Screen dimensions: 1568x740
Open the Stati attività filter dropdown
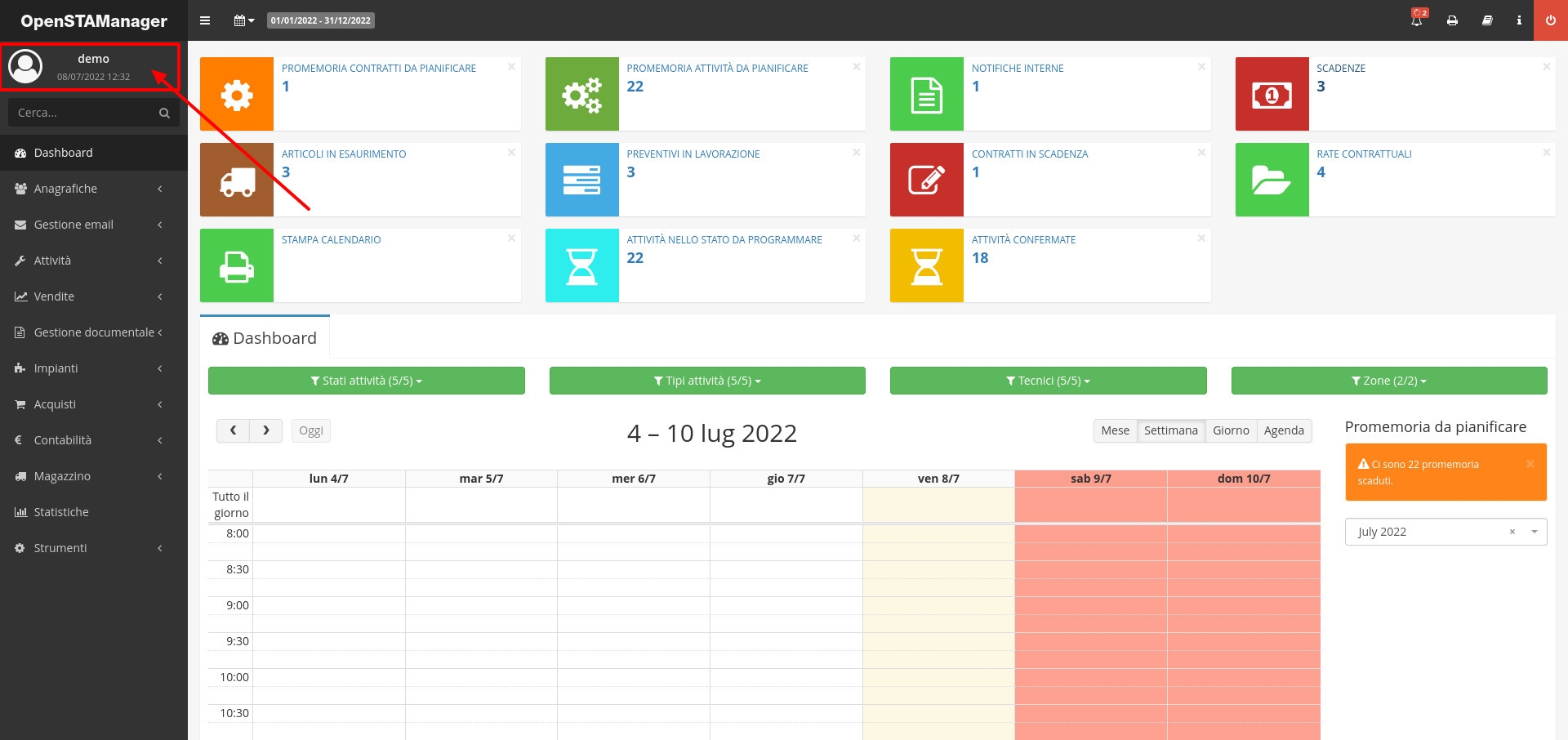point(366,381)
